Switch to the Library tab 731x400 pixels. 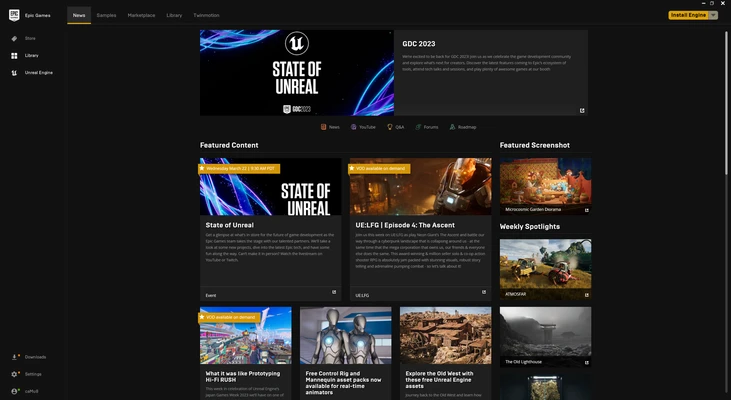click(174, 15)
